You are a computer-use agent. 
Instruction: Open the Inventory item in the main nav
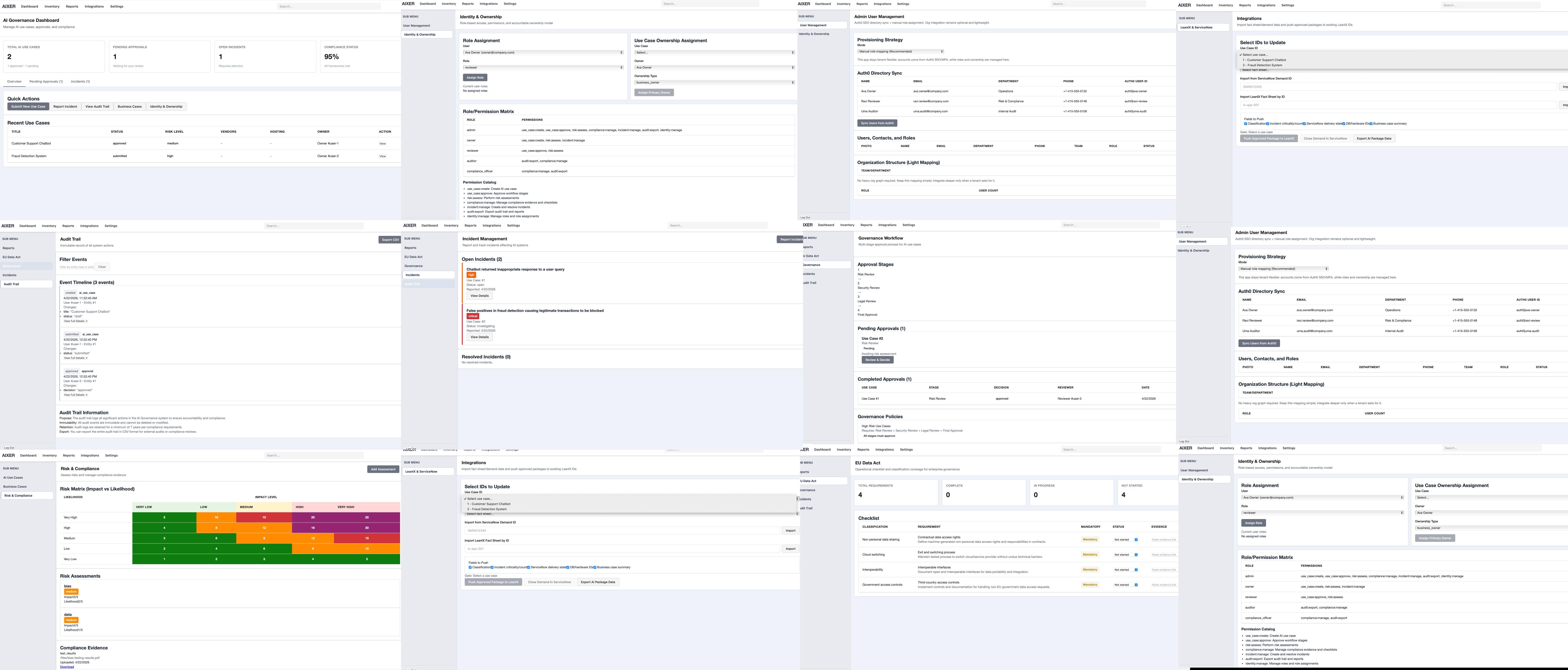click(x=52, y=7)
